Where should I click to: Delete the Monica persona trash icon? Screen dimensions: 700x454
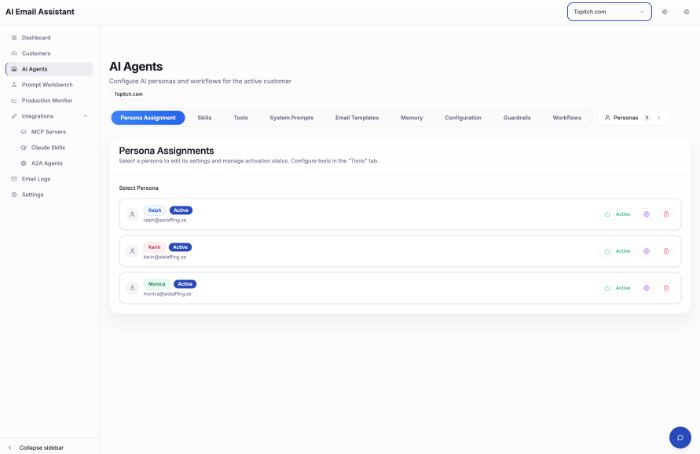pos(666,288)
